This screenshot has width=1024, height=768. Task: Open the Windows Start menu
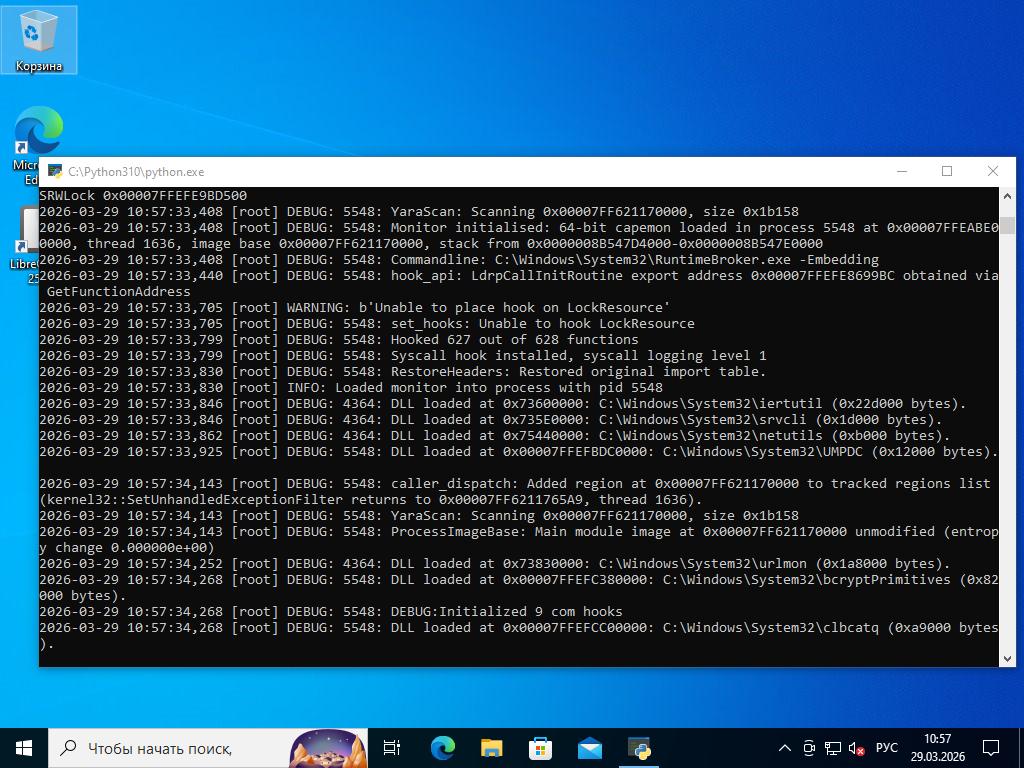click(x=24, y=747)
